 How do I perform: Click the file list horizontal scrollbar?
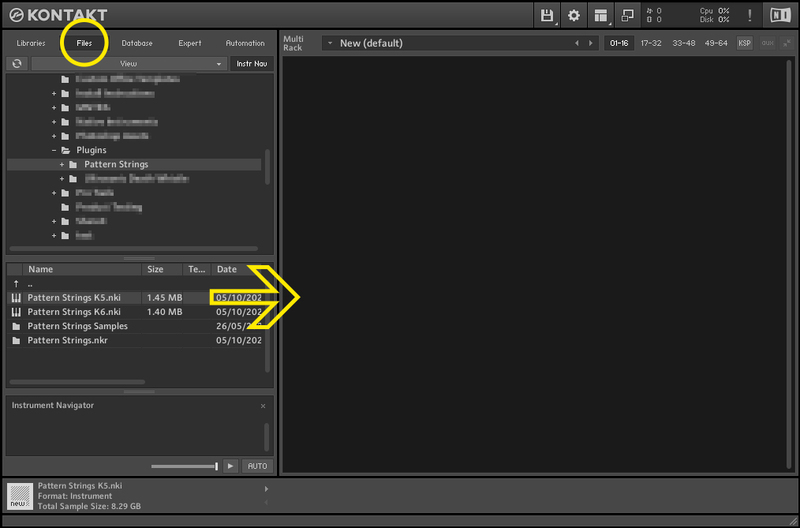tap(77, 382)
